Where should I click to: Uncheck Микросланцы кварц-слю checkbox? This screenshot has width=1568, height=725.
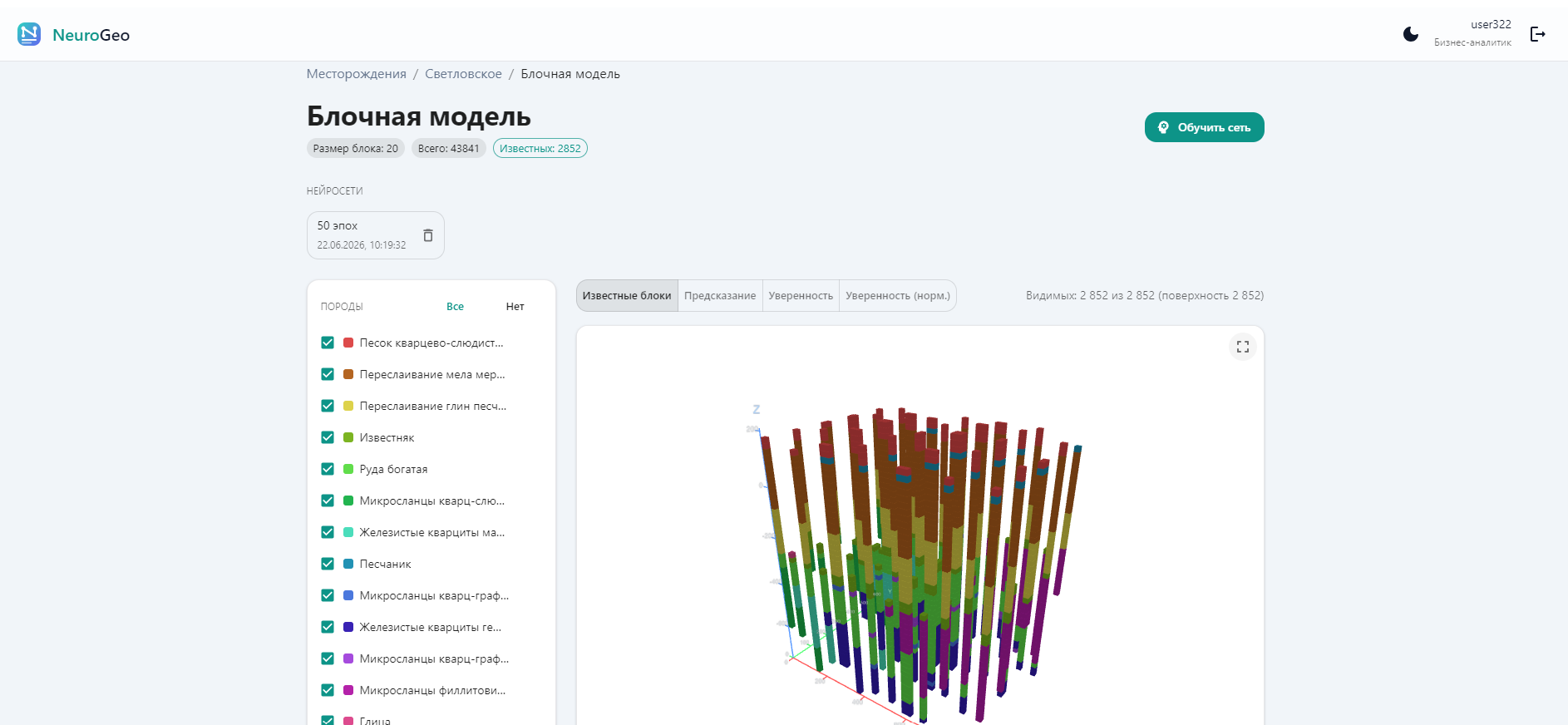point(328,501)
